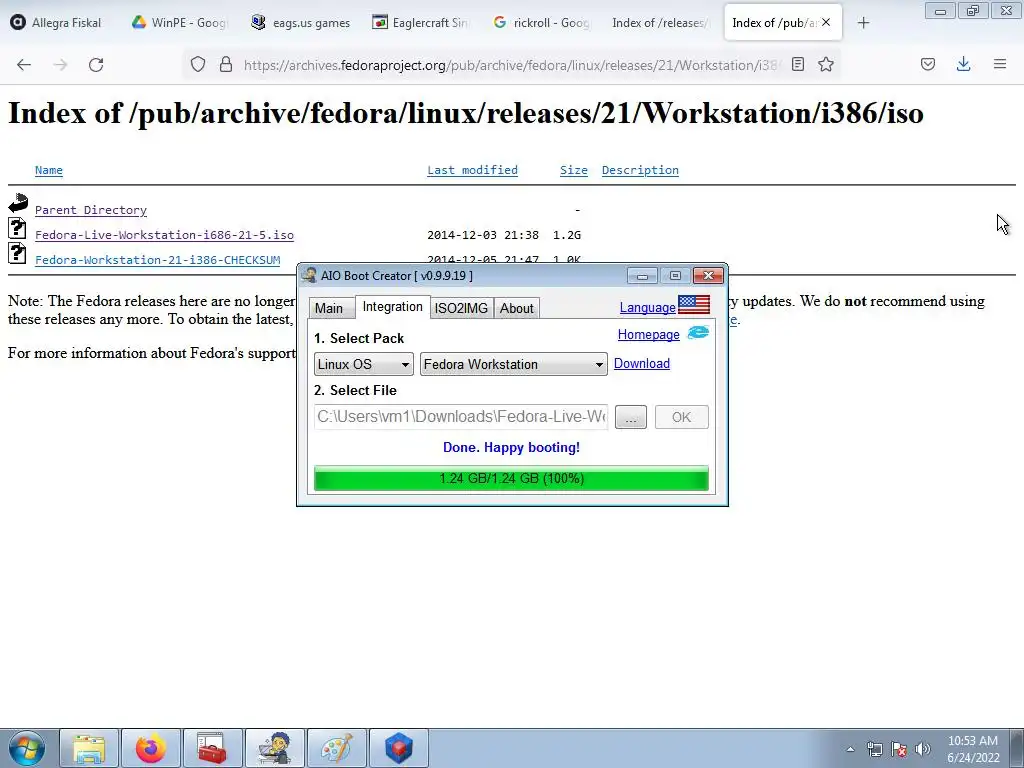Switch to the rickroll Google tab

(541, 23)
